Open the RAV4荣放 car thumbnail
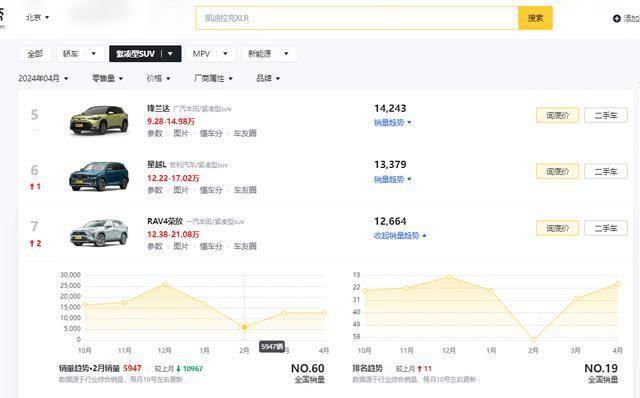 pos(99,233)
